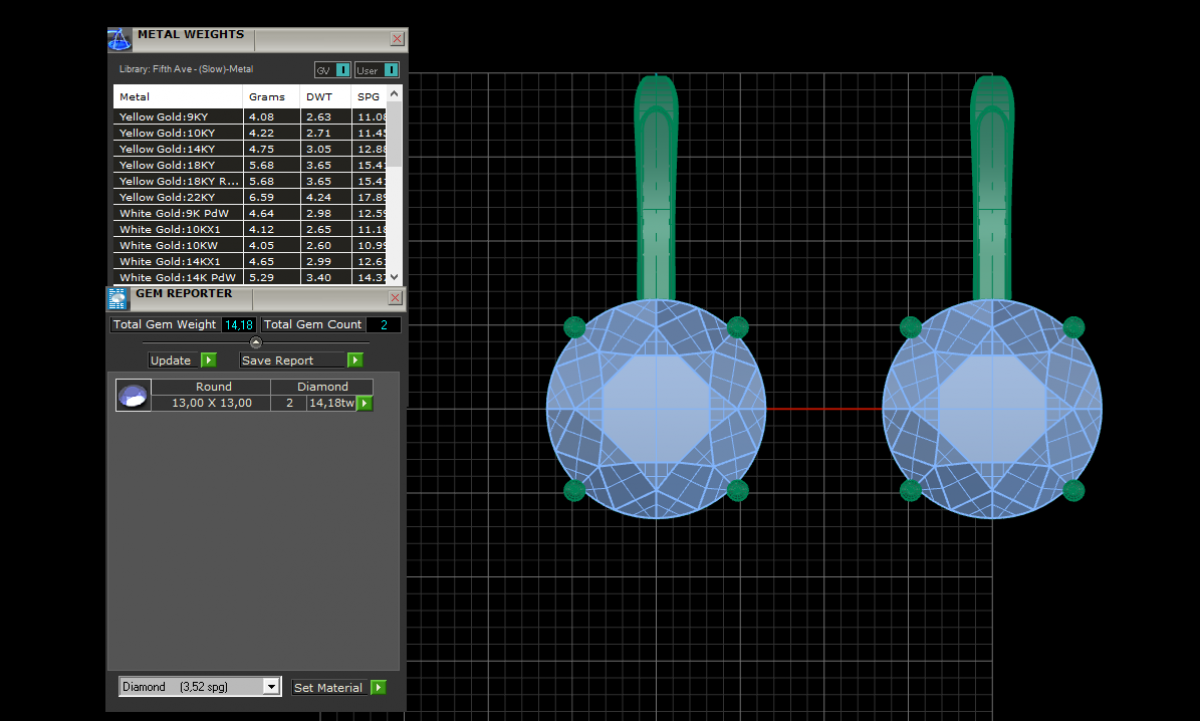The width and height of the screenshot is (1200, 721).
Task: Click the Gem Reporter panel icon
Action: coord(118,298)
